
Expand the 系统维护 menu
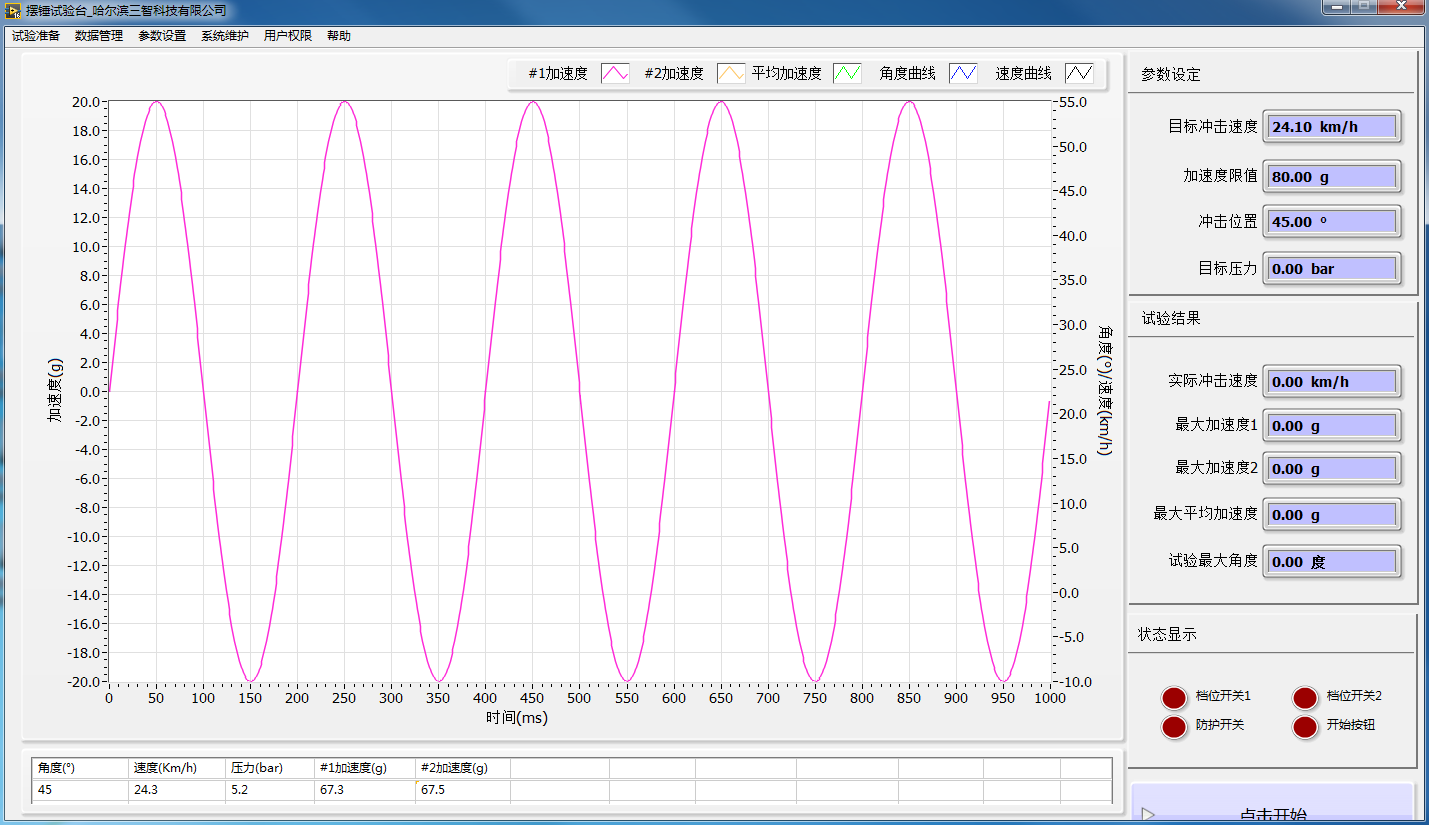(x=225, y=36)
